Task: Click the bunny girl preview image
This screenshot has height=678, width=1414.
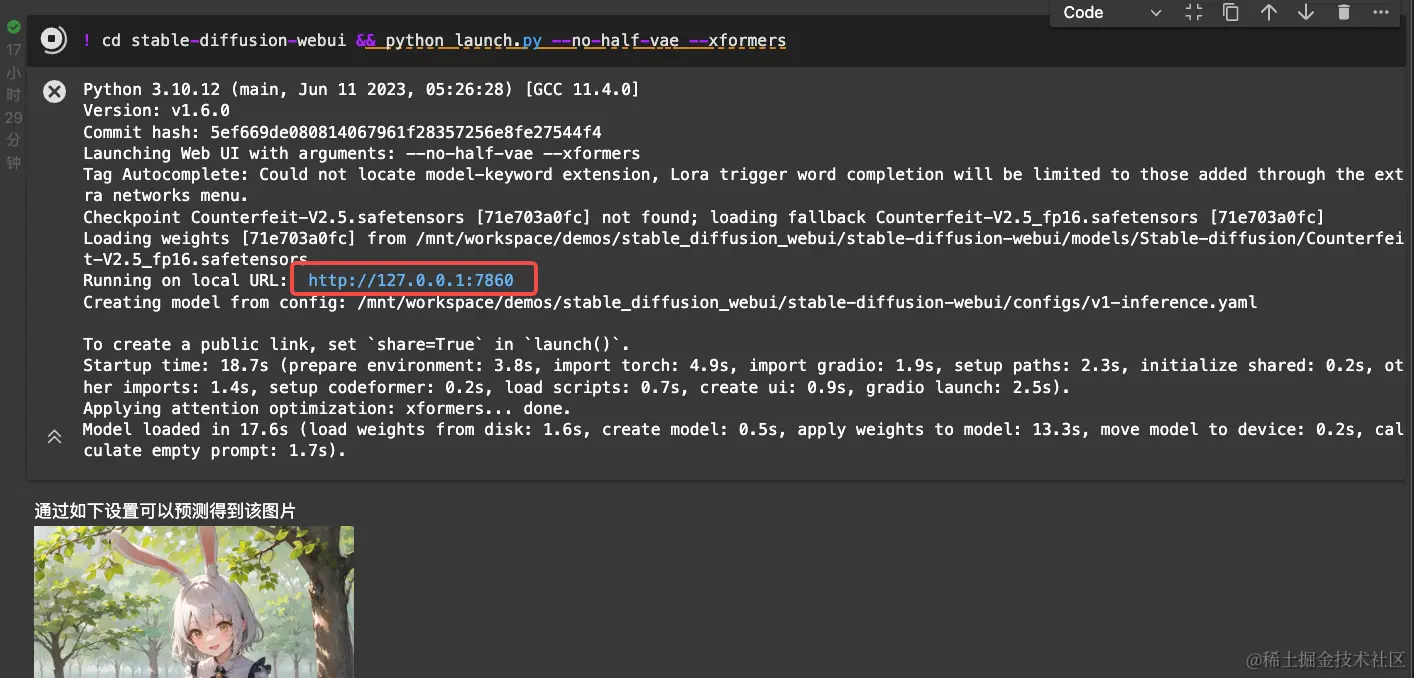Action: pyautogui.click(x=194, y=602)
